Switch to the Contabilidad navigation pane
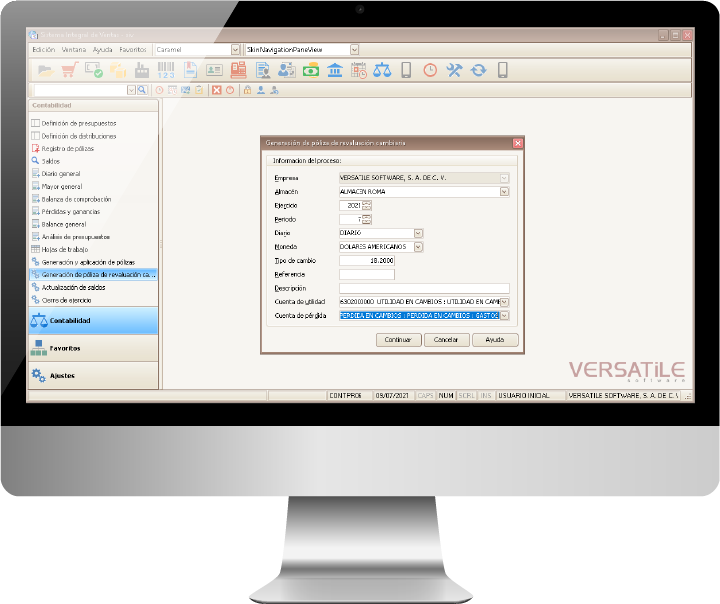Screen dimensions: 720x604 (93, 321)
